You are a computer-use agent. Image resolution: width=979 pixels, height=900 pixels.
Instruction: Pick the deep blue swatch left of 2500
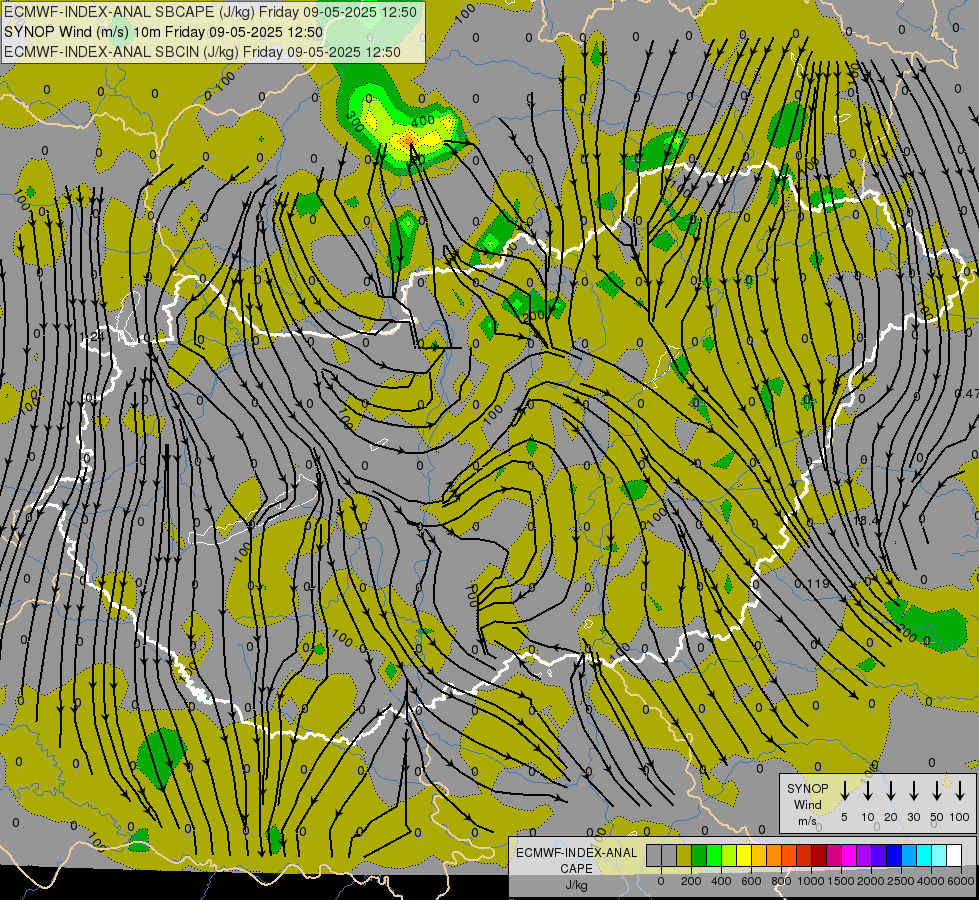pyautogui.click(x=894, y=855)
